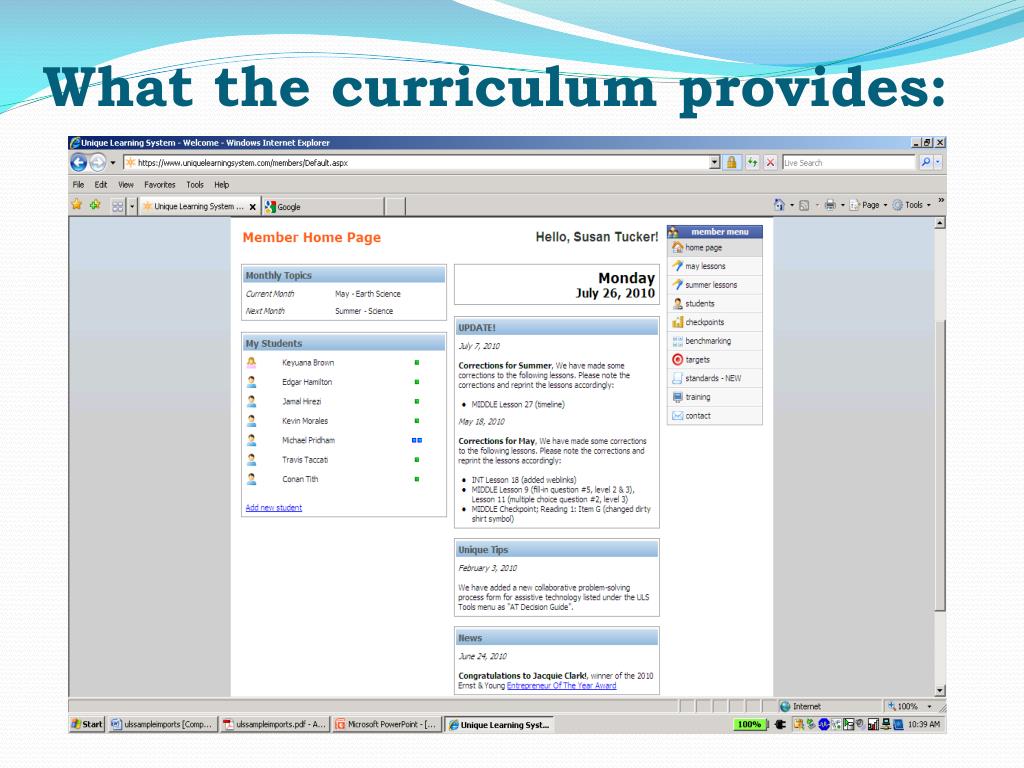Switch to ulssampleimports [Comp... taskbar window
The width and height of the screenshot is (1024, 768).
click(x=161, y=724)
